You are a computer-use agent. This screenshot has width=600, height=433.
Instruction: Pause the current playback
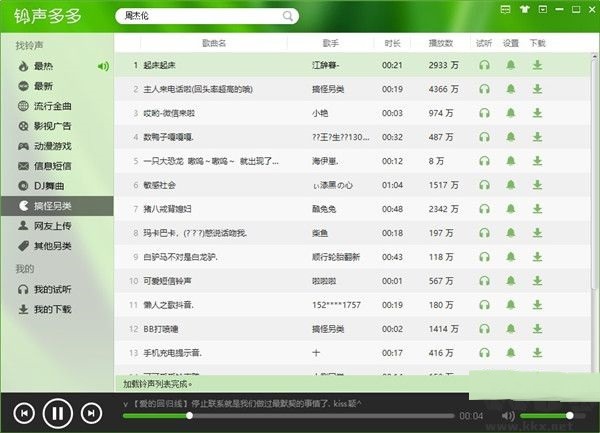(57, 413)
